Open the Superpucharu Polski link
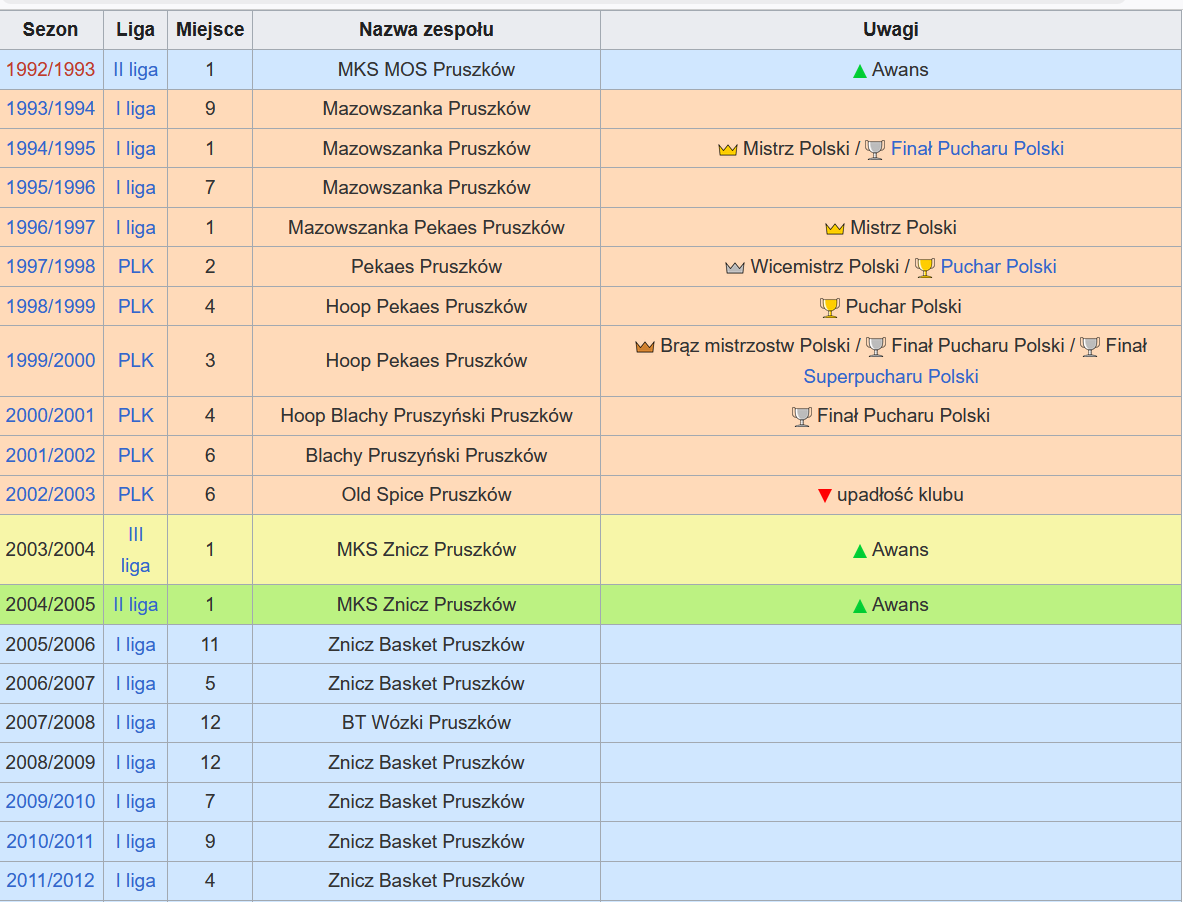Image resolution: width=1183 pixels, height=902 pixels. pos(890,377)
